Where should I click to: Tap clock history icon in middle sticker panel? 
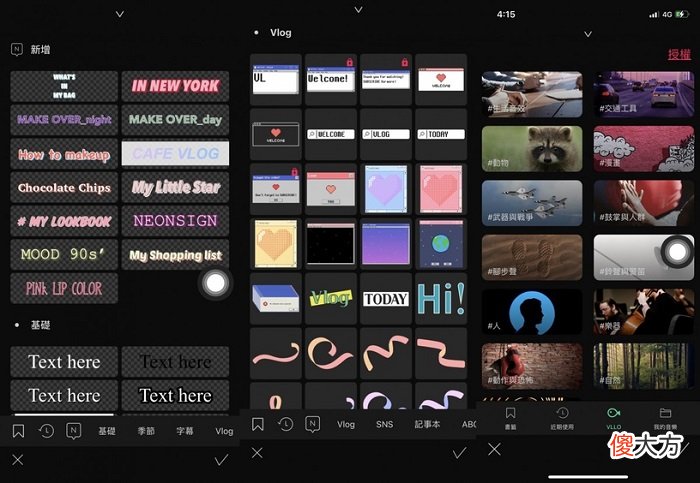click(286, 424)
